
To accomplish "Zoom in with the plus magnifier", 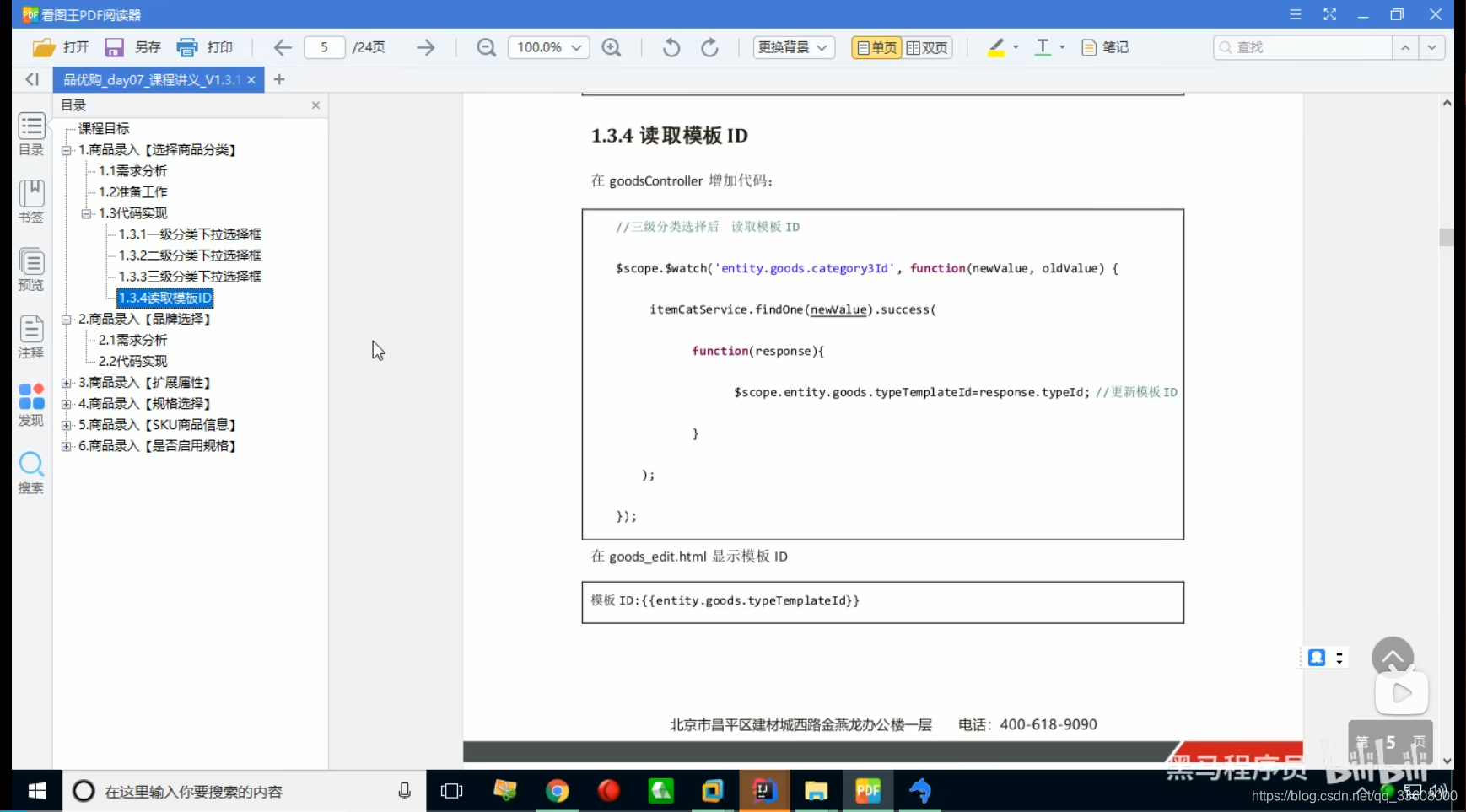I will click(x=612, y=47).
